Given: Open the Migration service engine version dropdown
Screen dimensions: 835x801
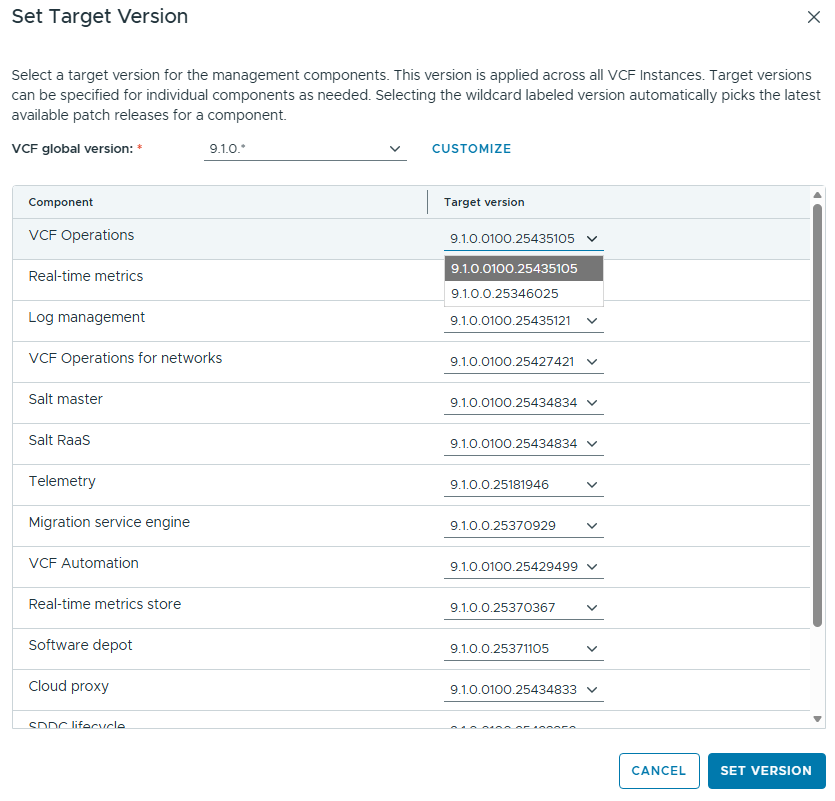Looking at the screenshot, I should (x=523, y=526).
